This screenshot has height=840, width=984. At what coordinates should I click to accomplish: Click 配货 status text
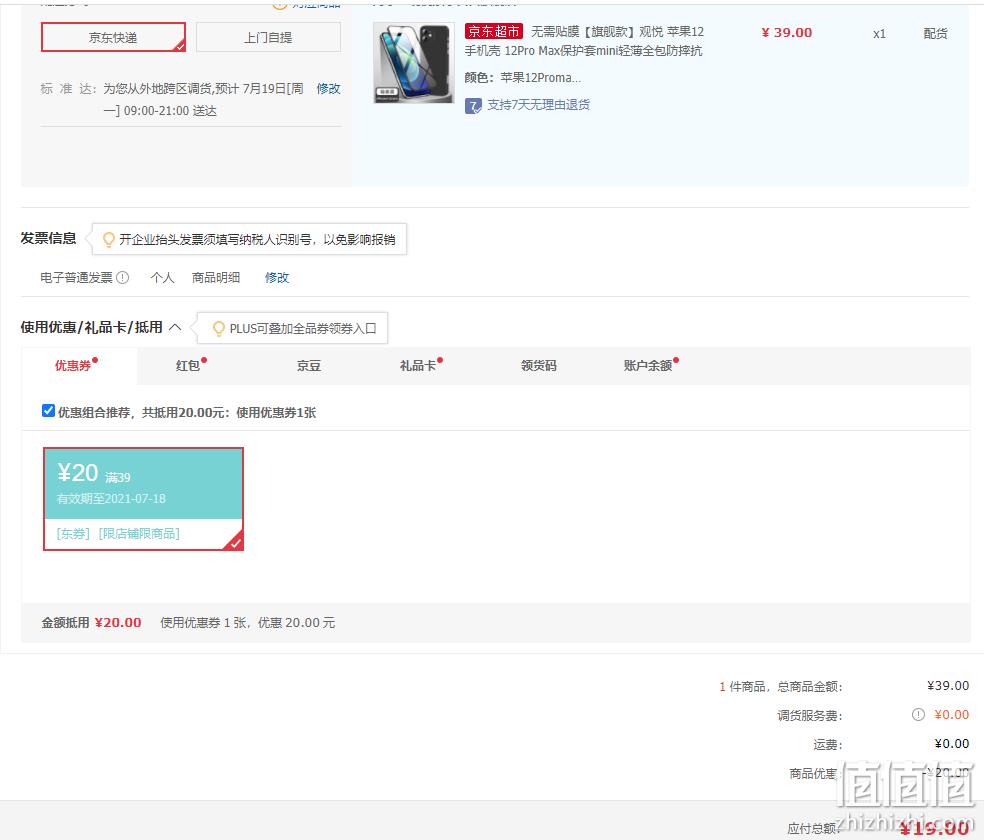click(935, 33)
